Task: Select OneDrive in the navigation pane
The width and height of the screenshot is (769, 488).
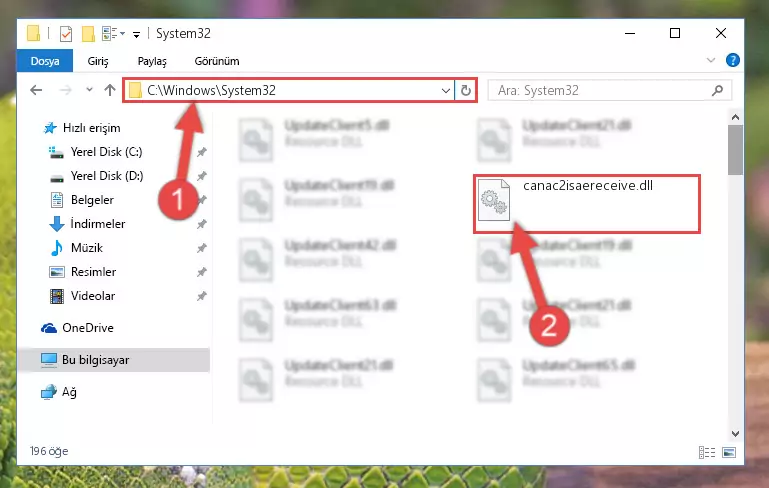Action: 88,328
